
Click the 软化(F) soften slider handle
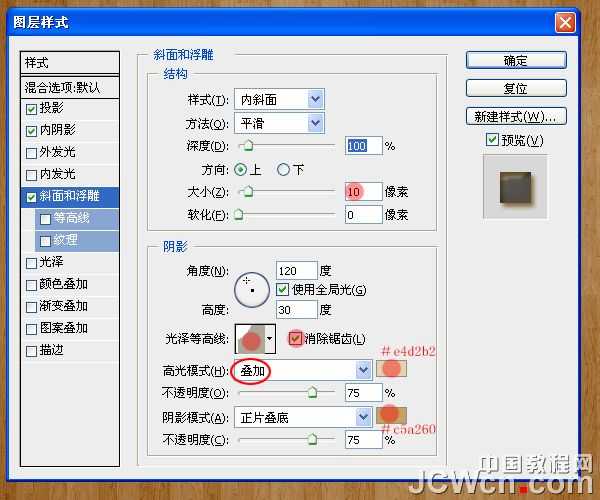click(239, 214)
